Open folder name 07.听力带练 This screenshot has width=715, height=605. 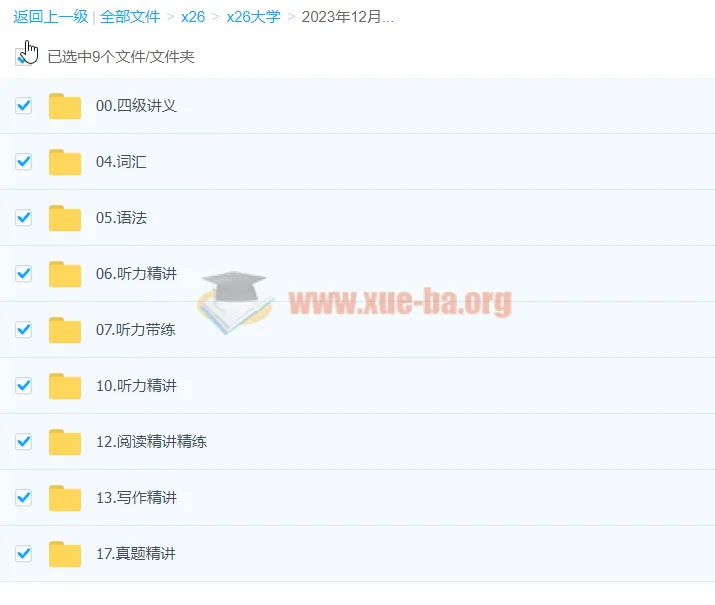(x=136, y=330)
